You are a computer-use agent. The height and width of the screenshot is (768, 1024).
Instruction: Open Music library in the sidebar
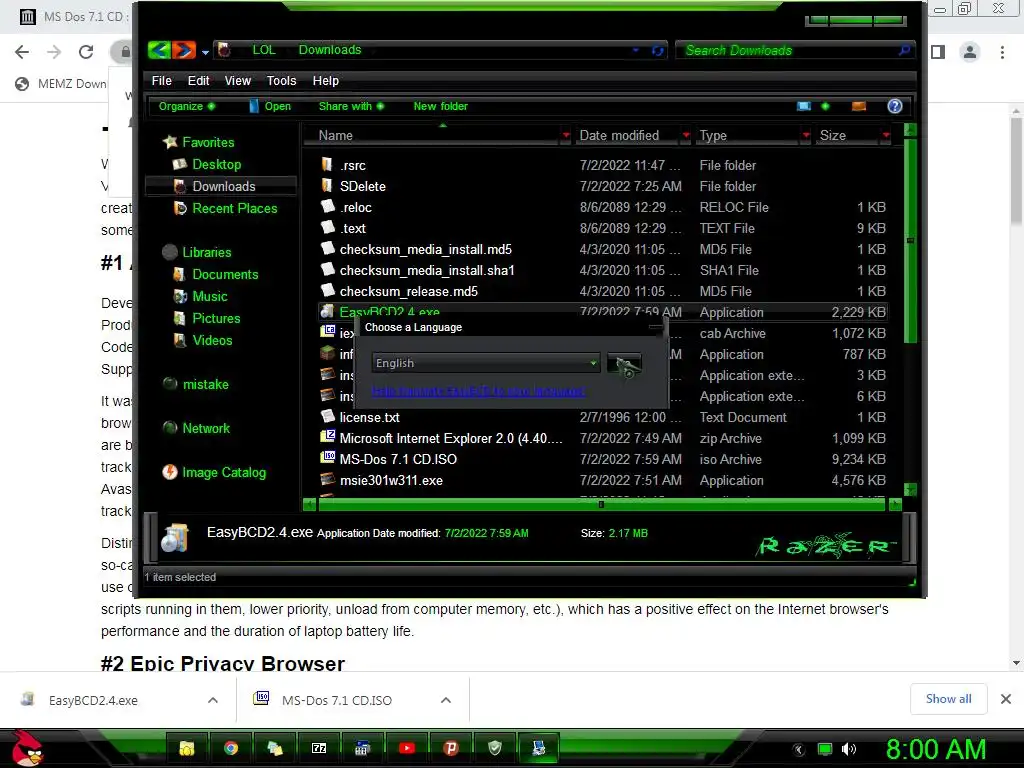[x=200, y=296]
